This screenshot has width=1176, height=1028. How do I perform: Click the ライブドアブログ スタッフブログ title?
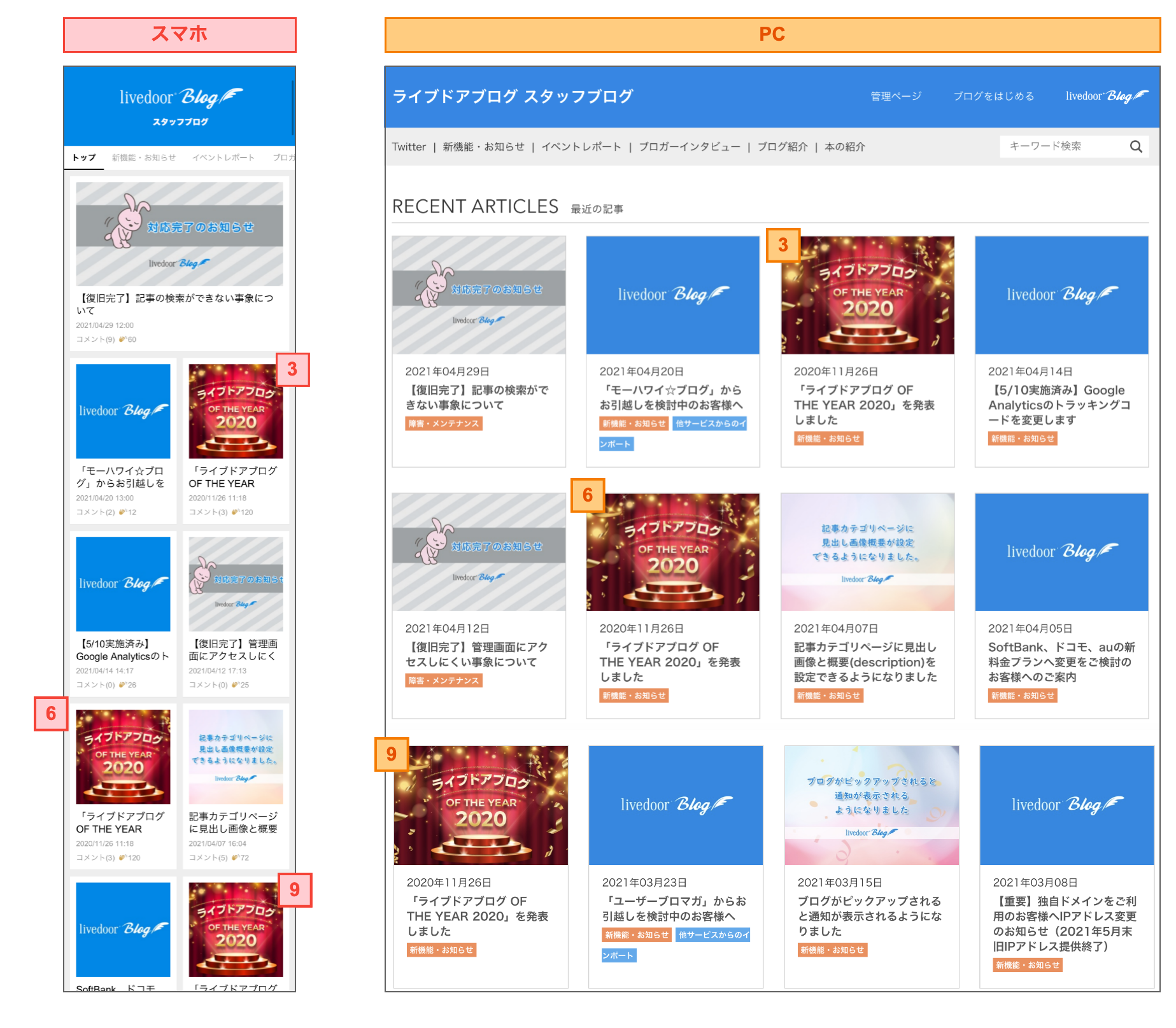tap(513, 96)
